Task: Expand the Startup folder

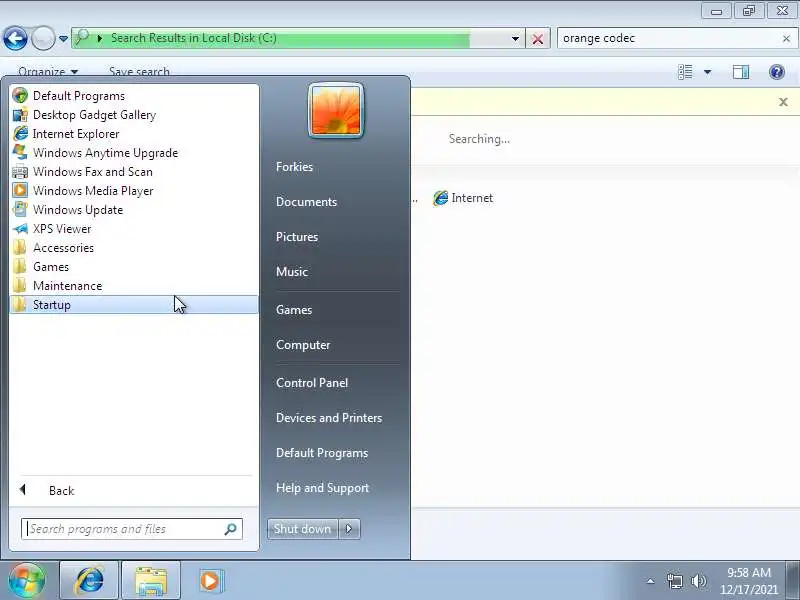Action: [x=134, y=305]
